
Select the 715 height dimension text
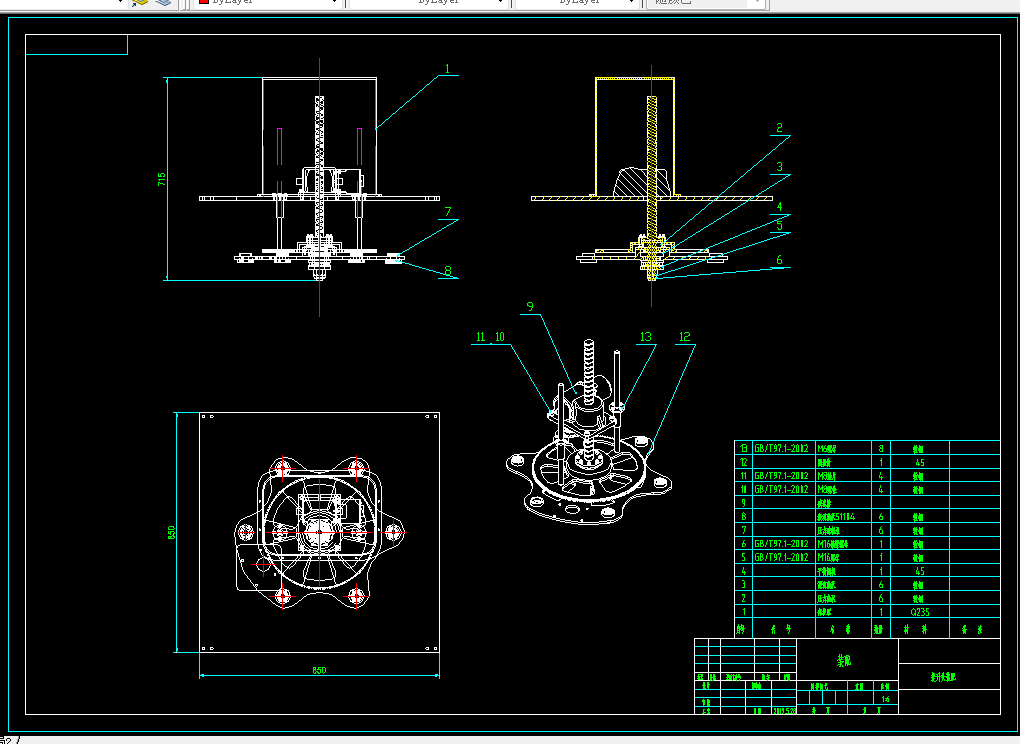pyautogui.click(x=161, y=179)
